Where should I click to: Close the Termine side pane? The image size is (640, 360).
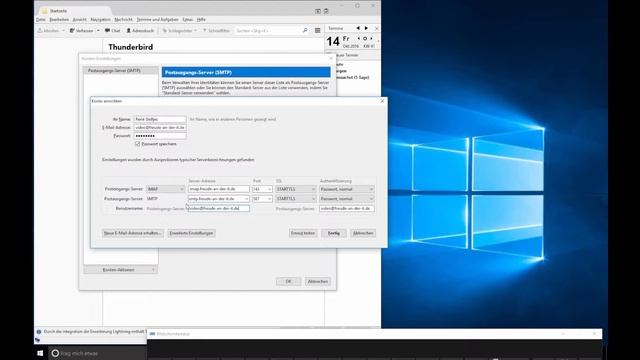point(376,28)
